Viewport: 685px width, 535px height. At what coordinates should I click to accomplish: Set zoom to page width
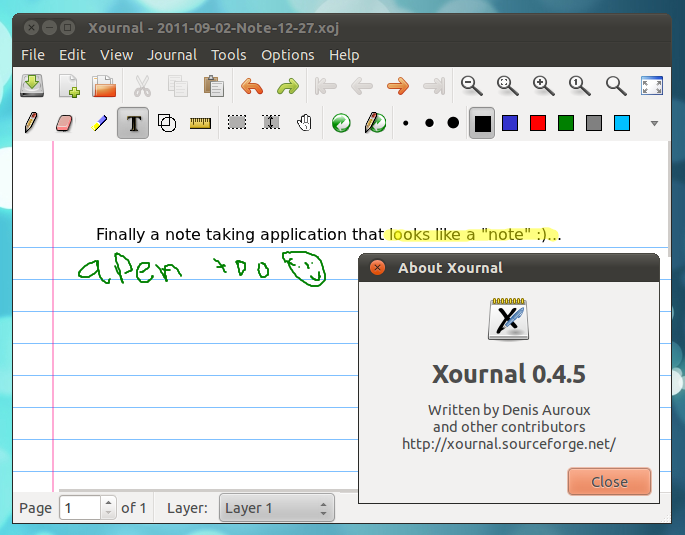(x=508, y=86)
